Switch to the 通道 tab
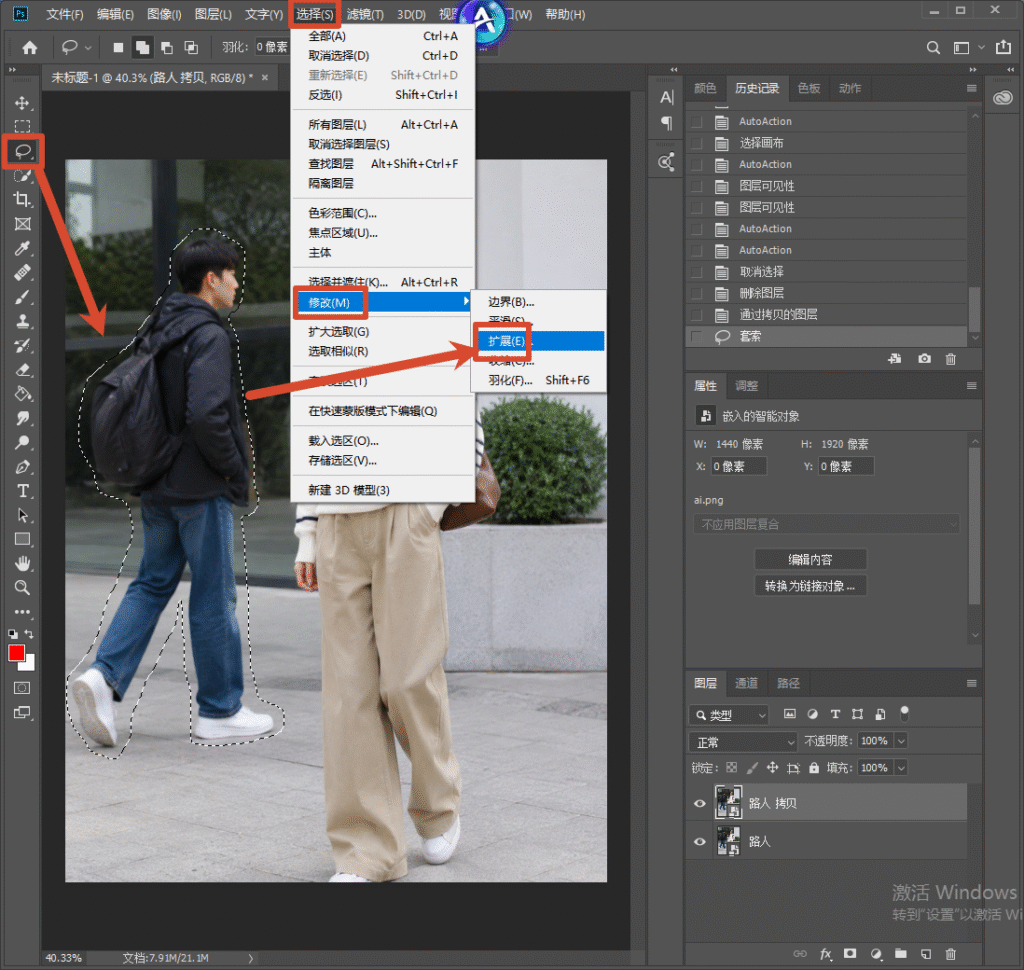The image size is (1024, 970). (746, 683)
